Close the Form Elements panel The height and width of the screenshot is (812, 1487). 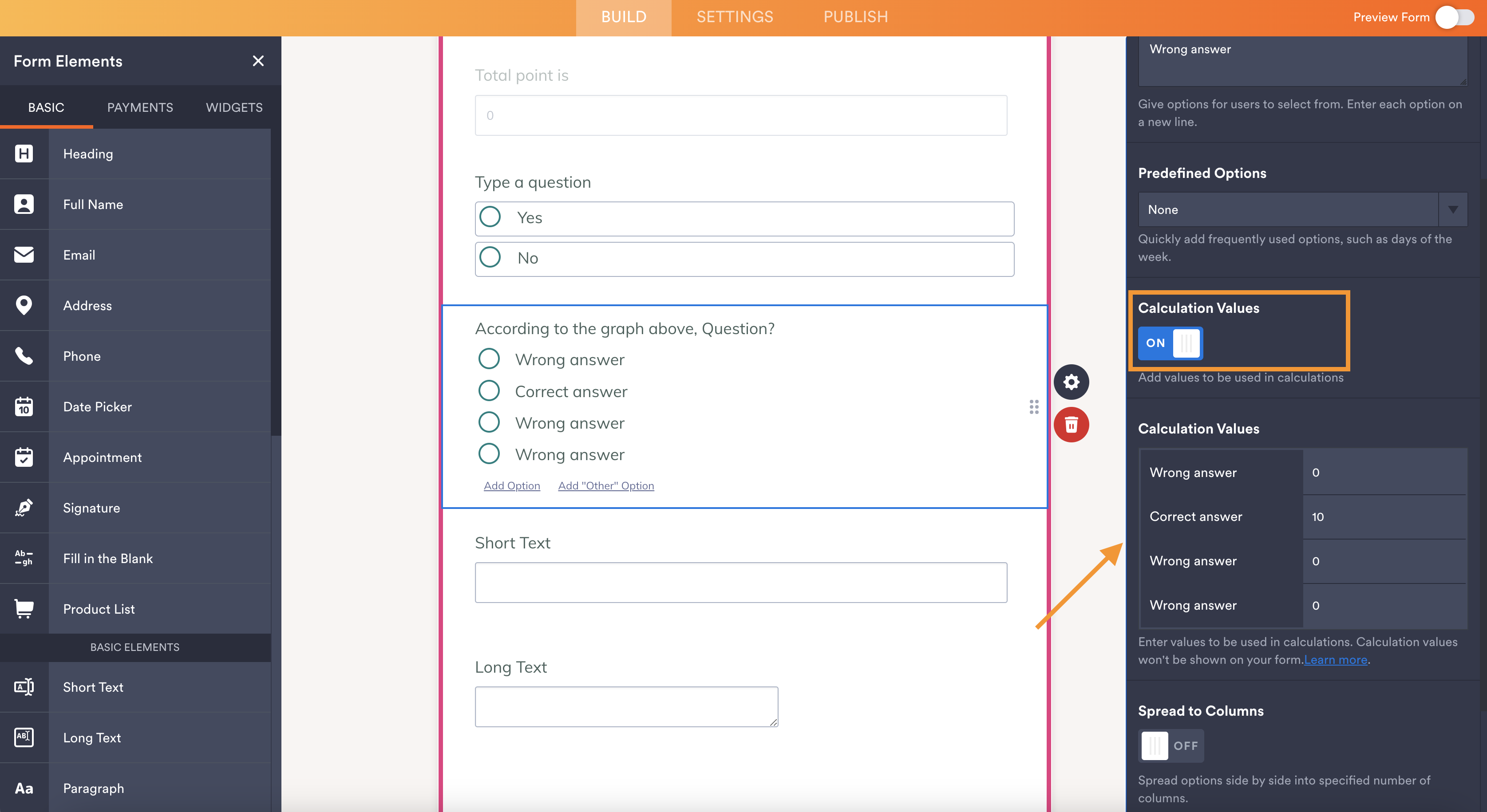pyautogui.click(x=258, y=61)
